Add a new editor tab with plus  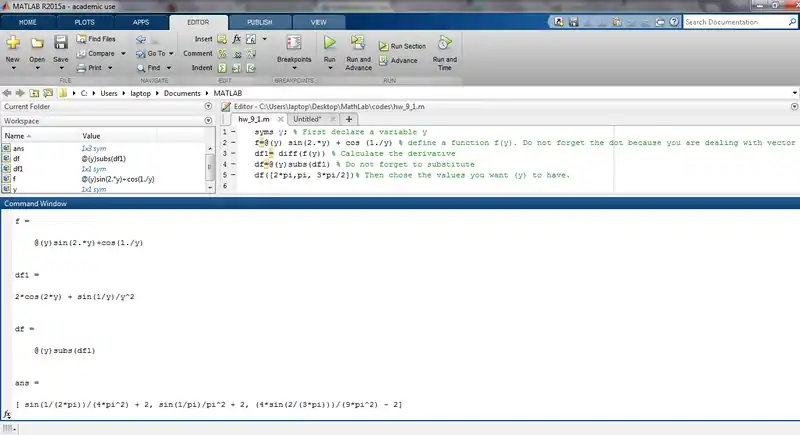point(348,119)
